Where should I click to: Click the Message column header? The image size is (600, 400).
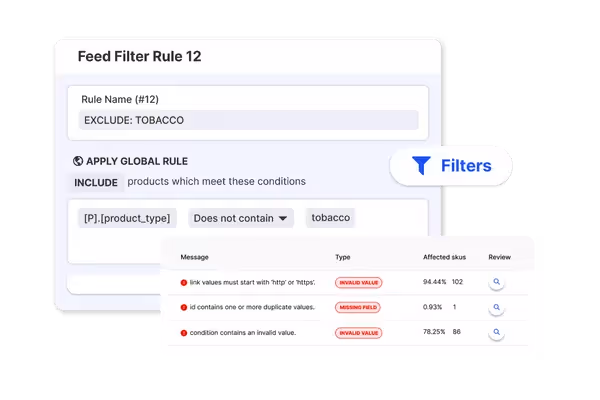(x=194, y=257)
